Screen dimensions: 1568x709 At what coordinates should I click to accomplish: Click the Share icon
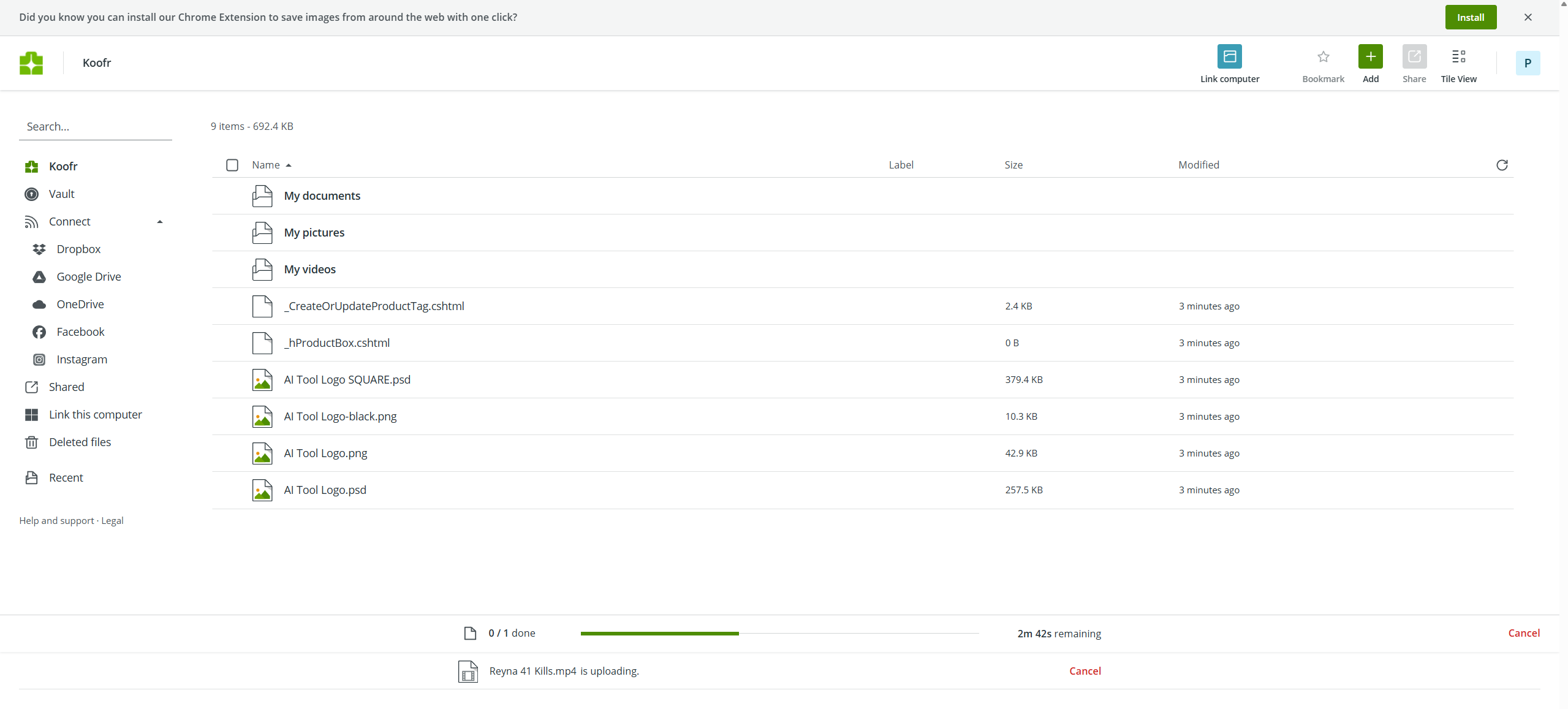click(x=1414, y=56)
